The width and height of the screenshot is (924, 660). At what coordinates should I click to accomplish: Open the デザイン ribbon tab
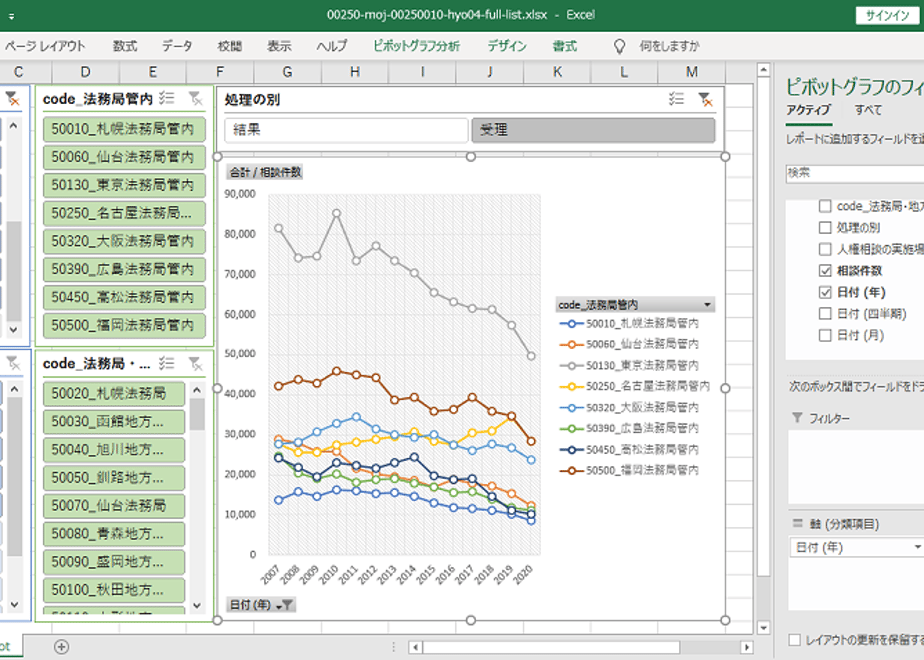pos(507,46)
